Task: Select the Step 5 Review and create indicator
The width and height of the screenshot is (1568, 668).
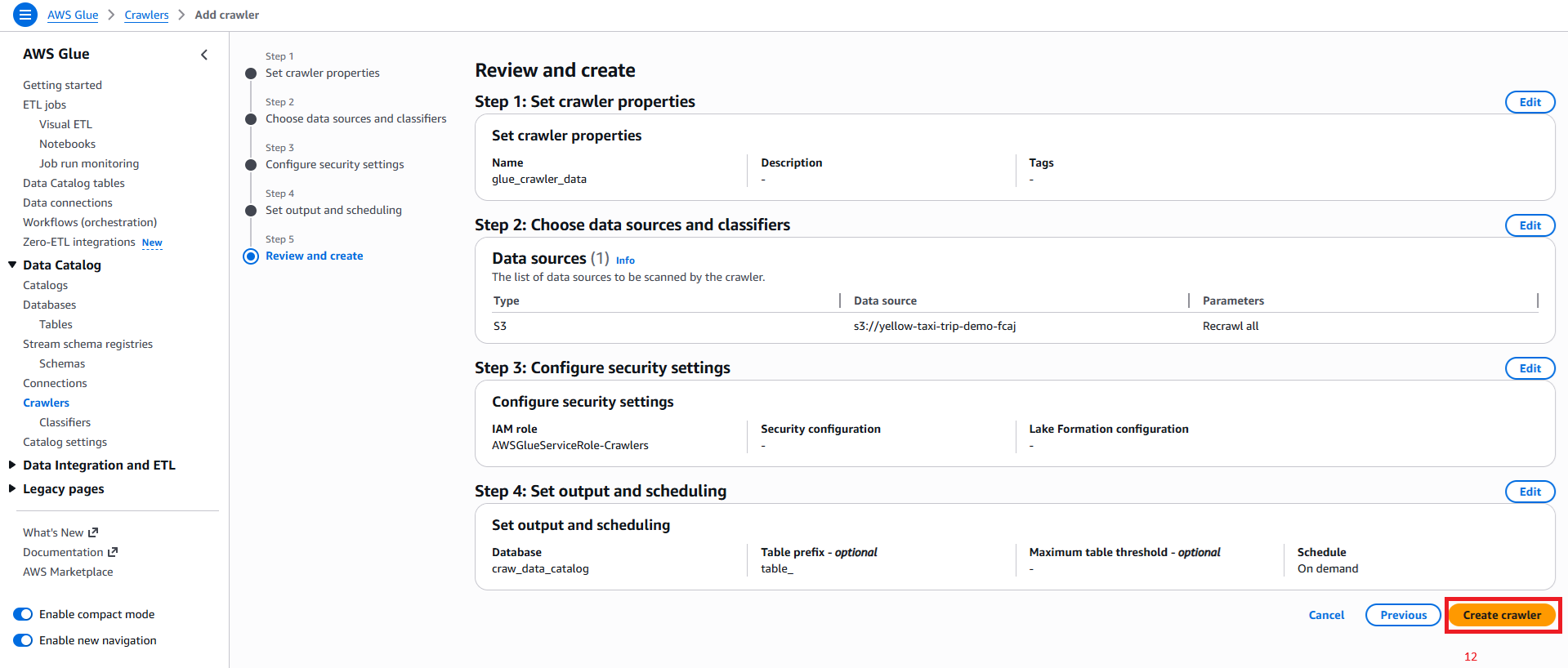Action: pos(251,256)
